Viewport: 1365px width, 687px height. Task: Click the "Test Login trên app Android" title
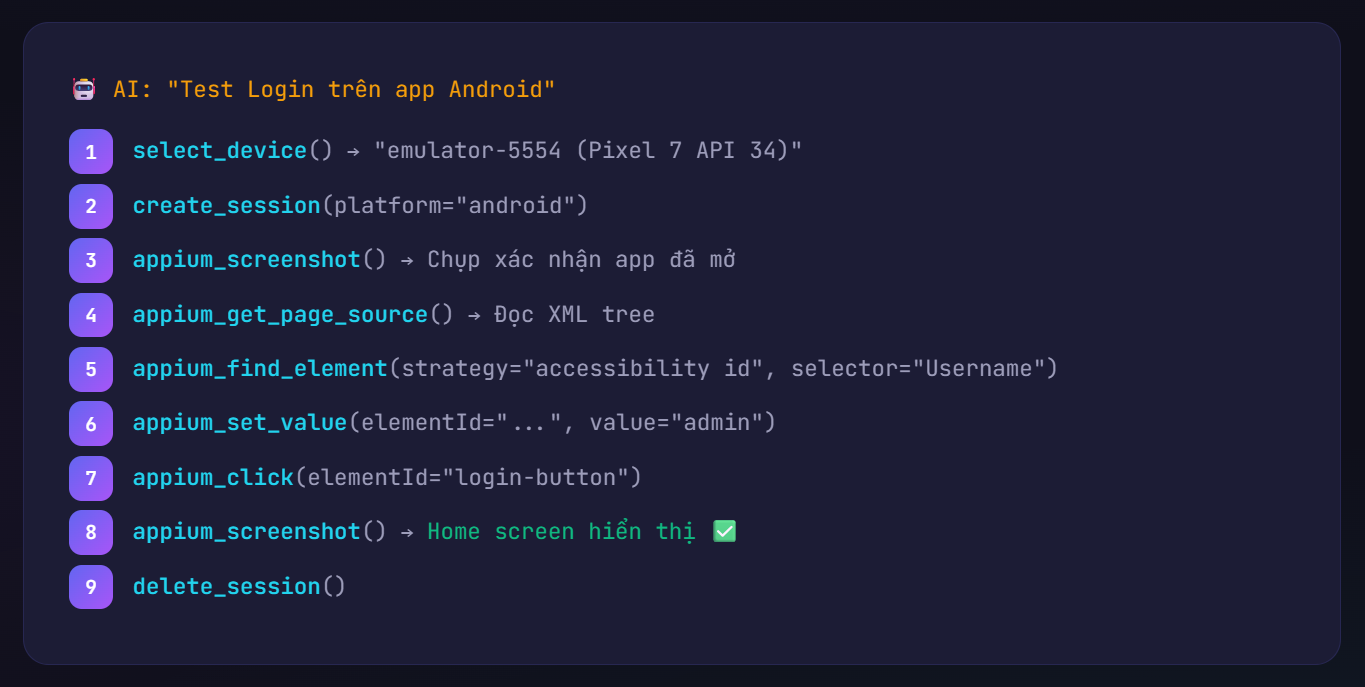361,90
